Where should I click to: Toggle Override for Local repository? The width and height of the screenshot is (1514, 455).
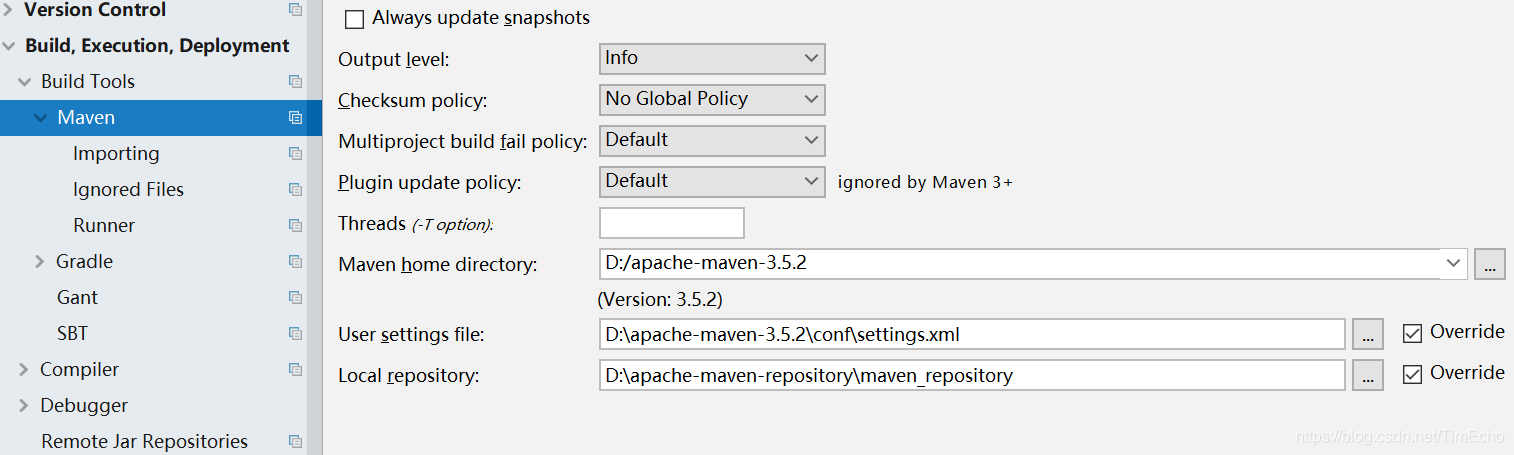coord(1412,374)
